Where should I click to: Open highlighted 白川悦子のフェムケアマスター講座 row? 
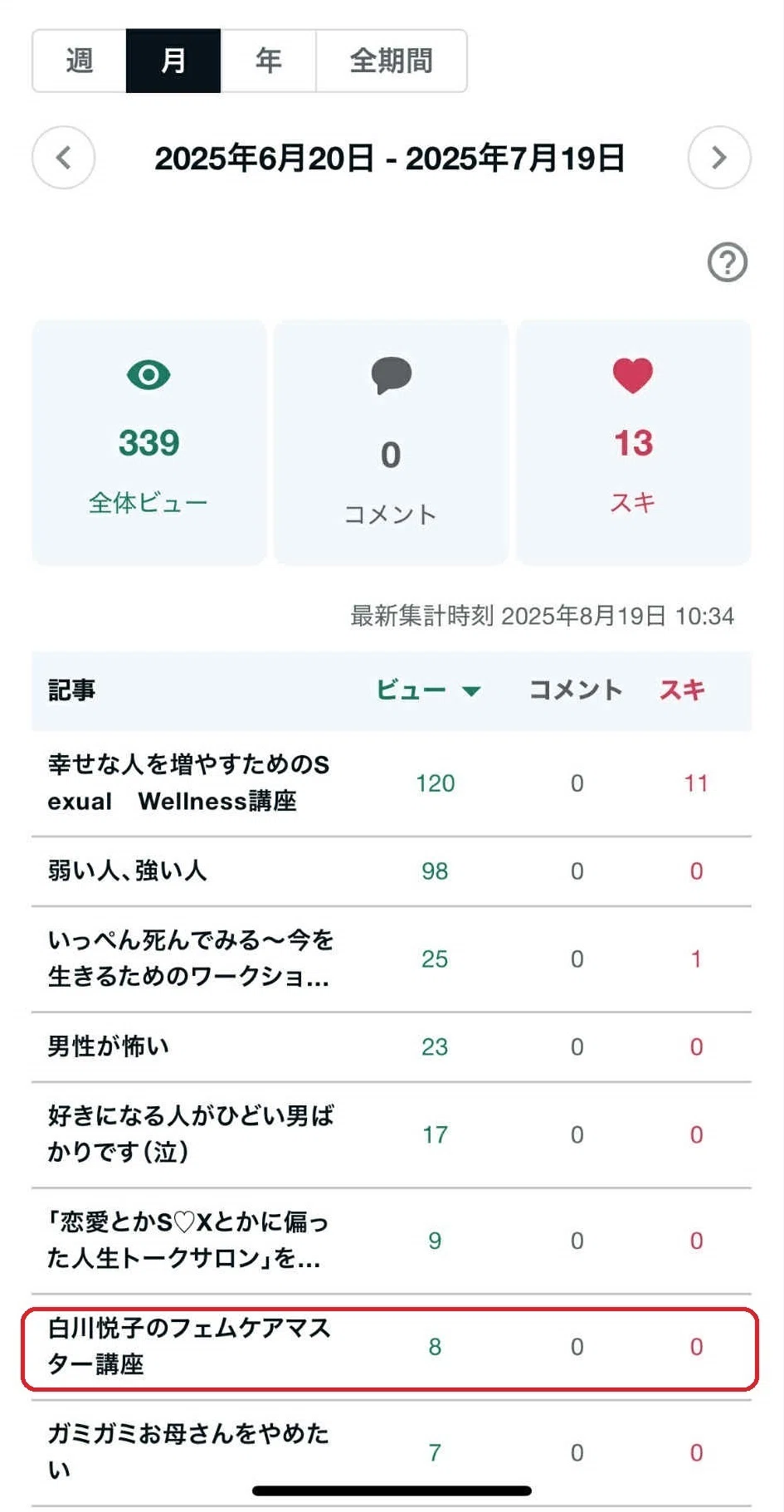pyautogui.click(x=392, y=1347)
